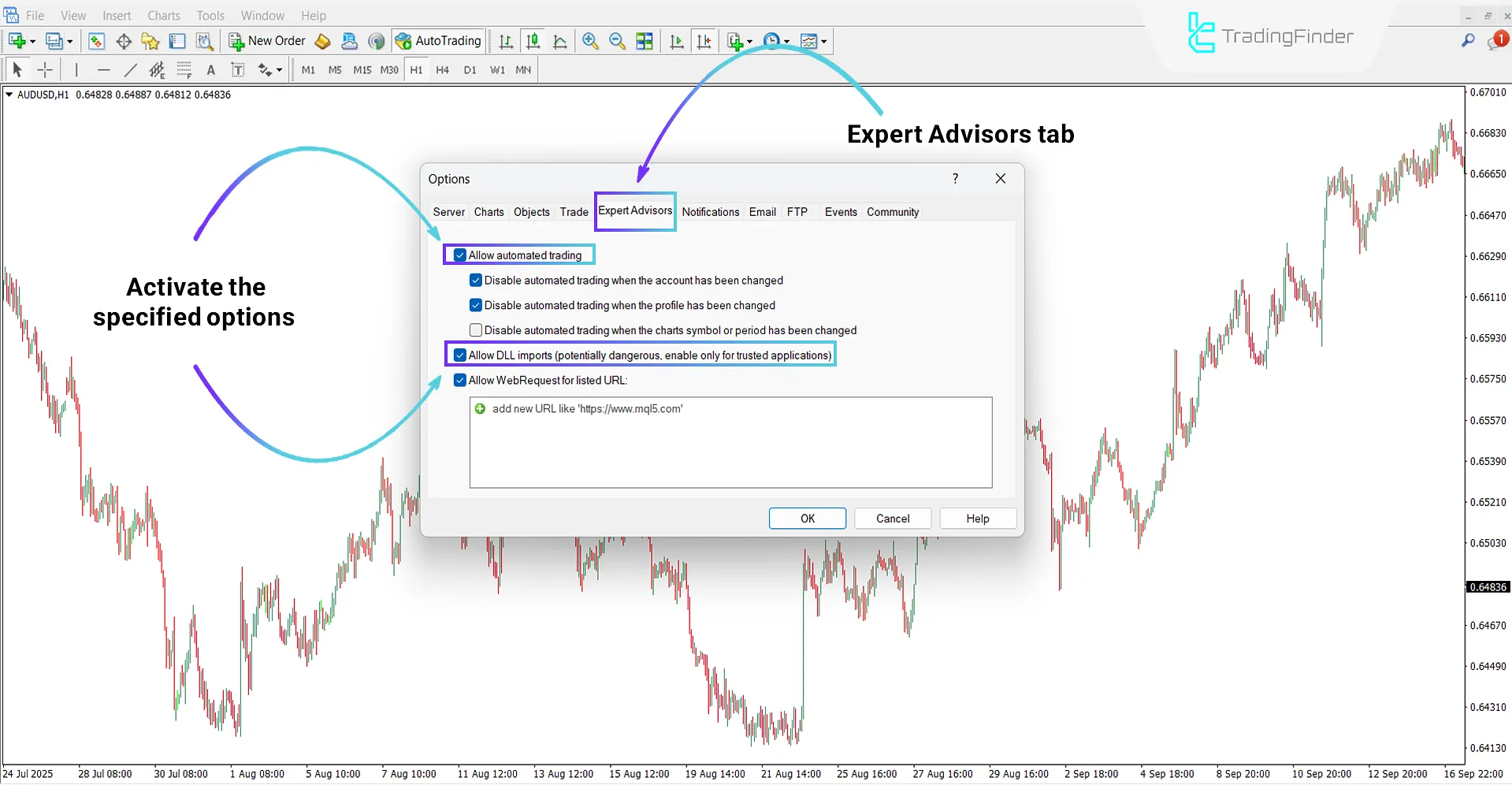The height and width of the screenshot is (785, 1512).
Task: Click the Help button
Action: [x=977, y=518]
